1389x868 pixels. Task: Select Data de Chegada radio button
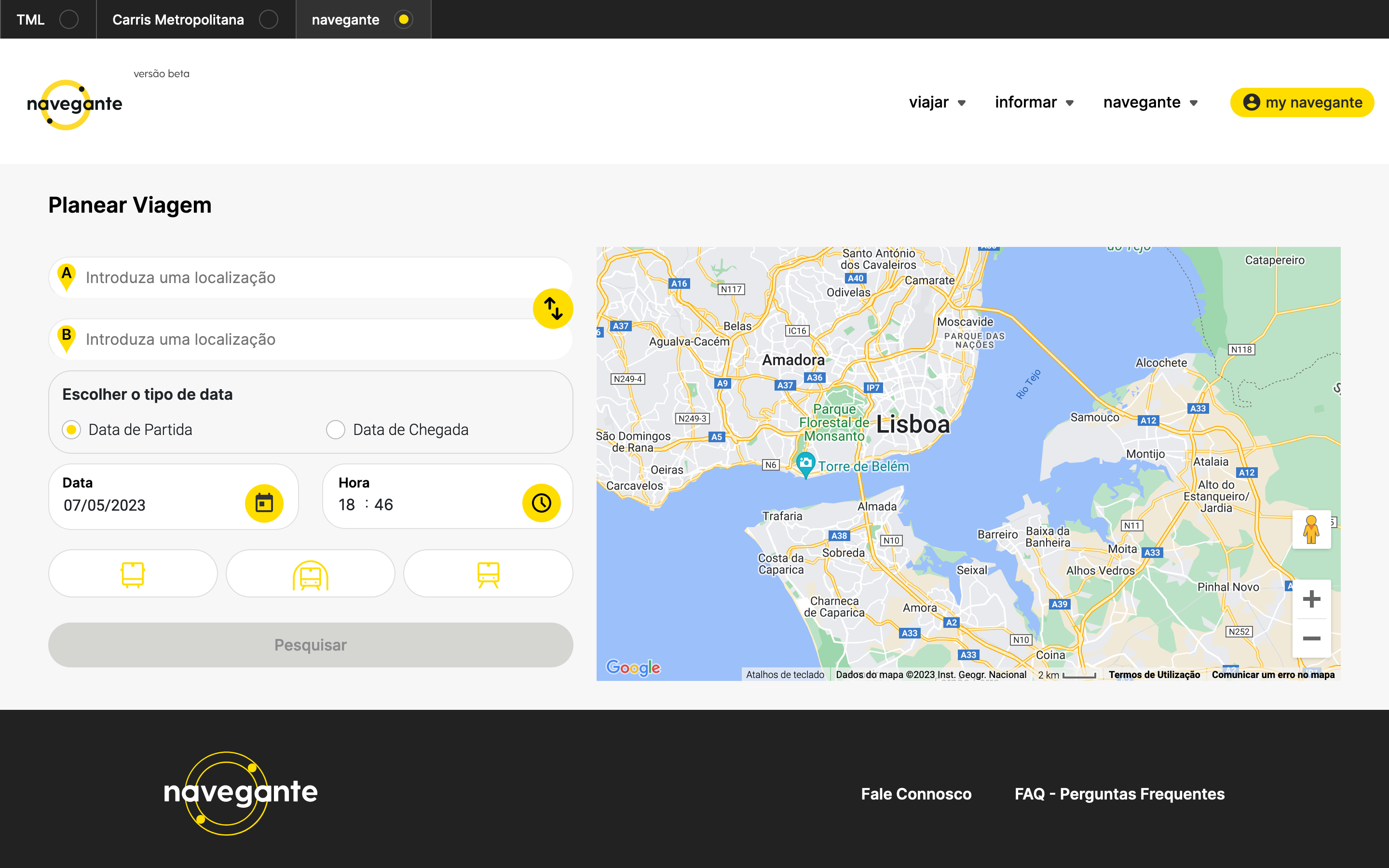(x=335, y=429)
